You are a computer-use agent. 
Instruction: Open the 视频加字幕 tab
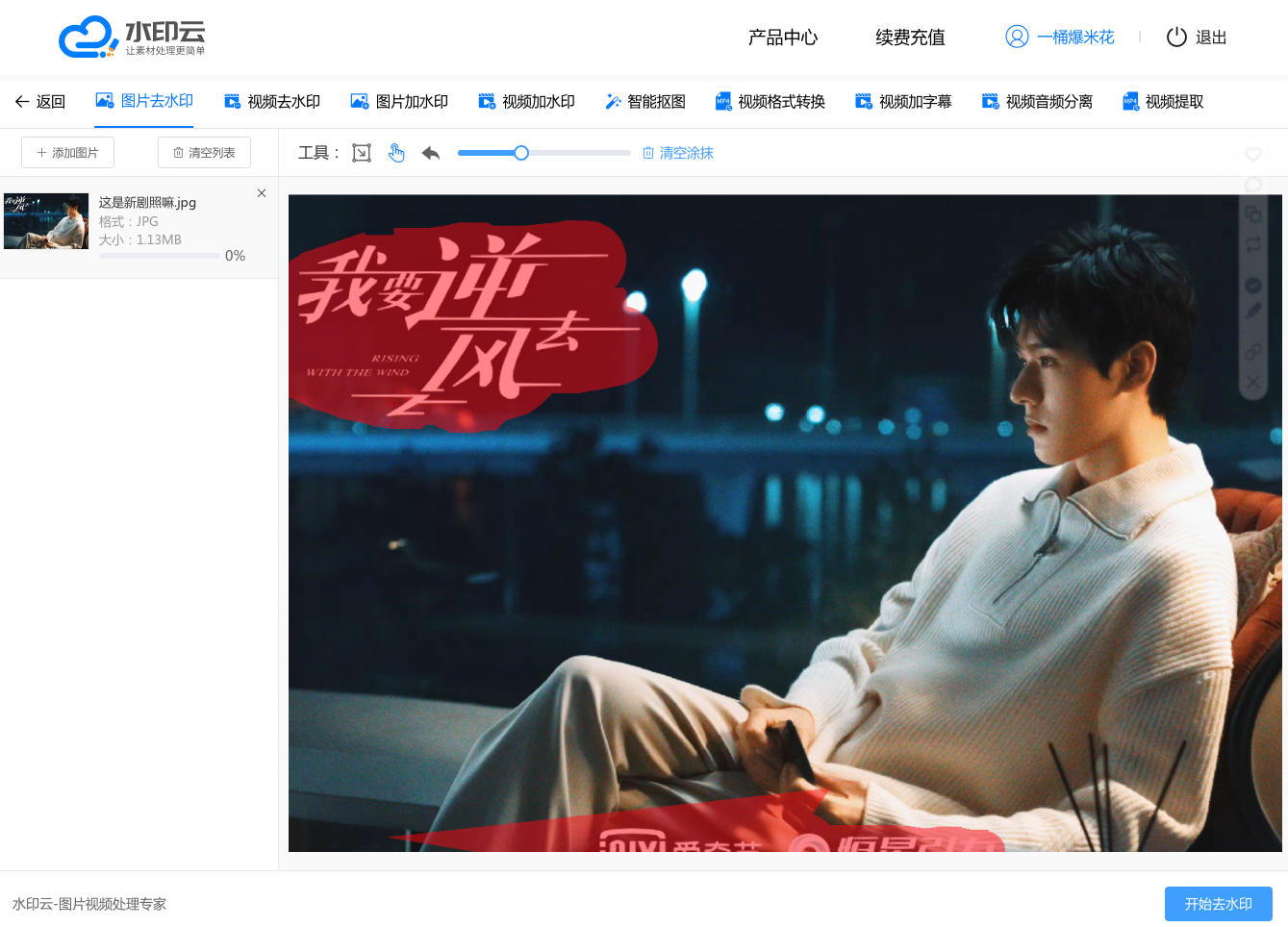[903, 102]
